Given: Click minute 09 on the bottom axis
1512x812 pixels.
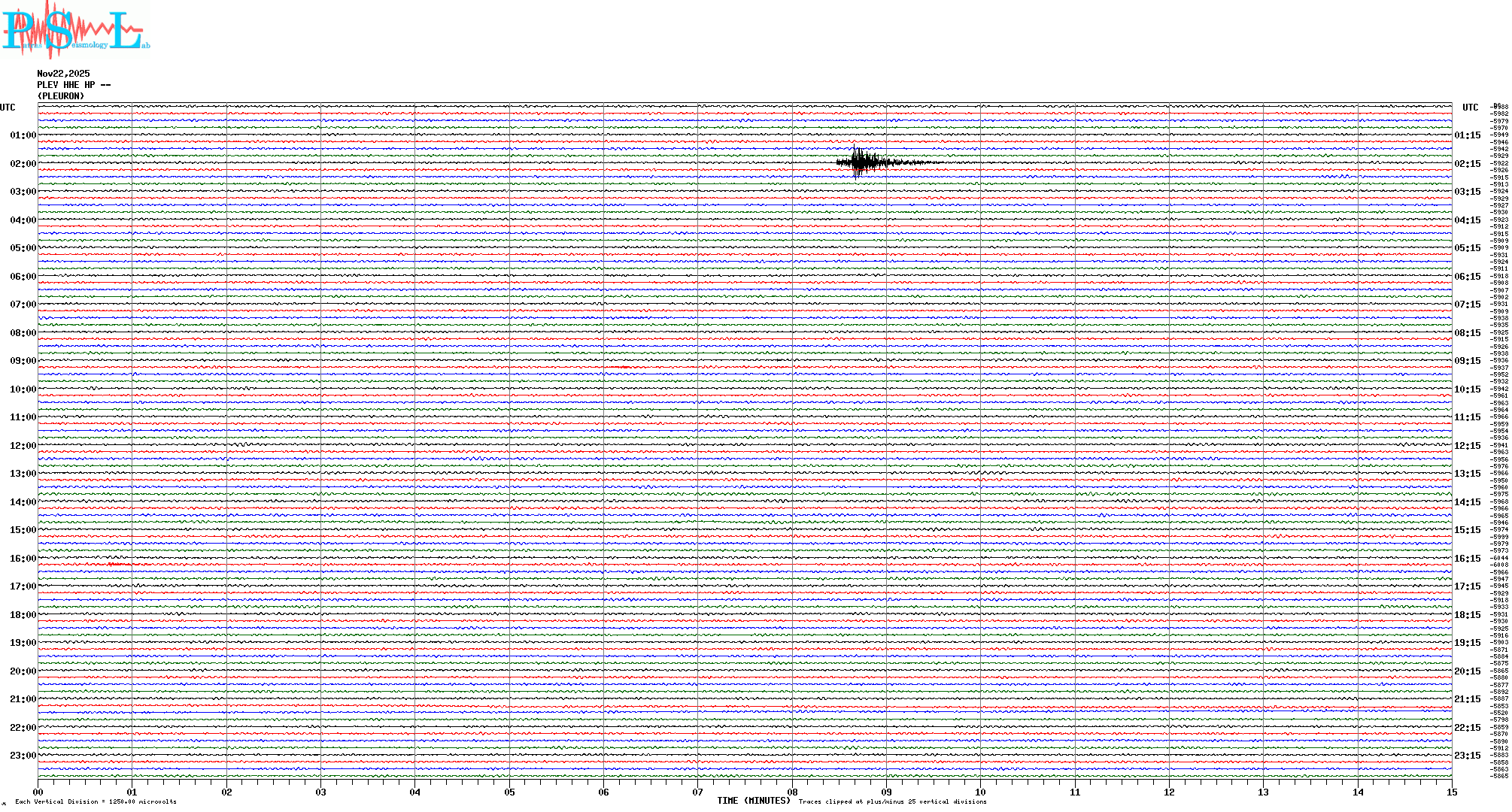Looking at the screenshot, I should point(886,792).
